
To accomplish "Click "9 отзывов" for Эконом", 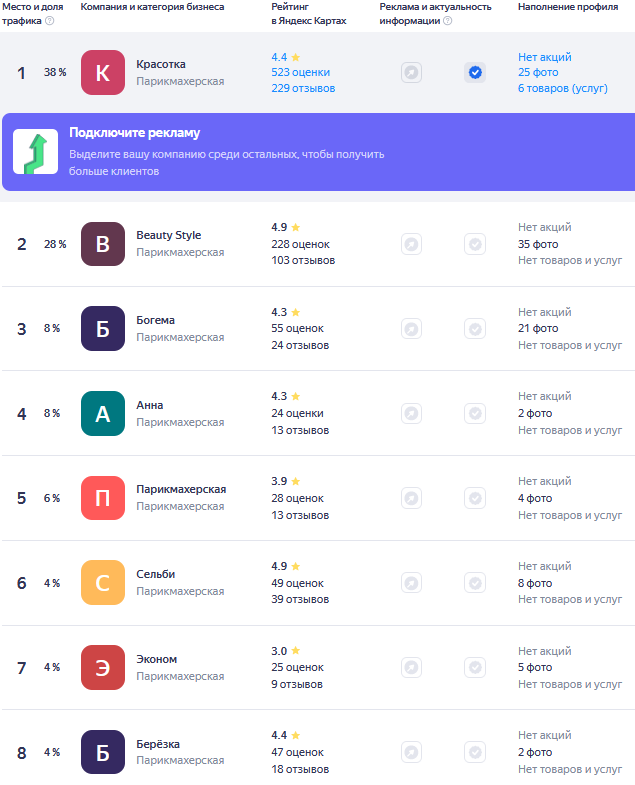I will click(x=297, y=684).
